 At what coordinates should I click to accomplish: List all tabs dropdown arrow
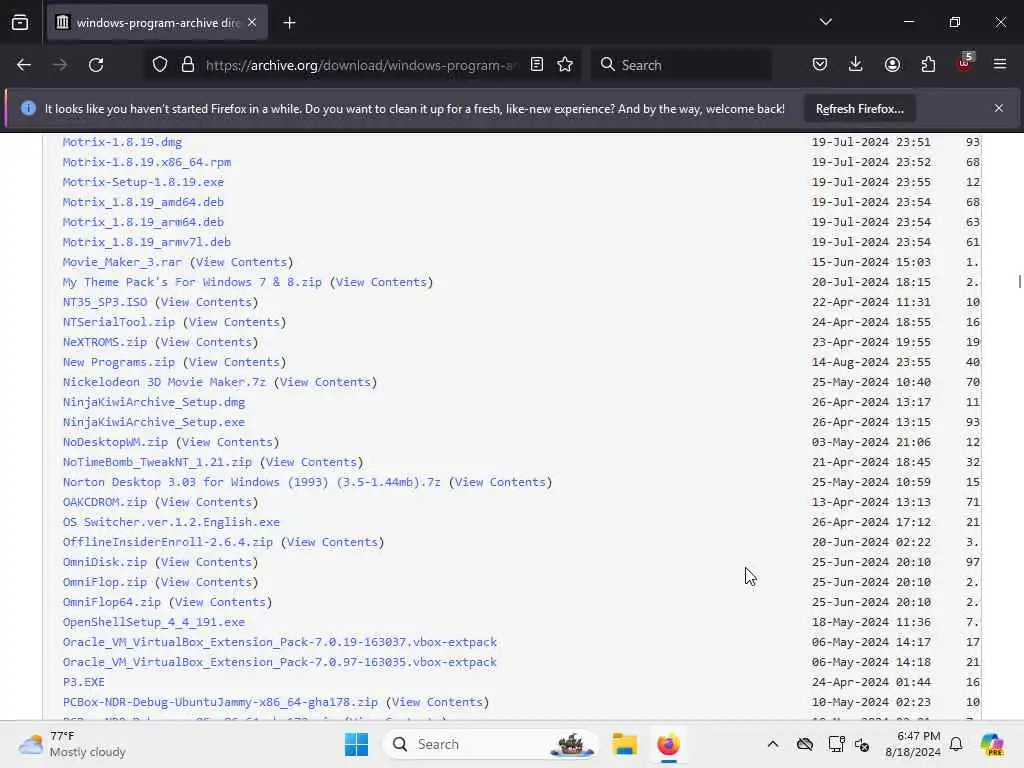[825, 22]
